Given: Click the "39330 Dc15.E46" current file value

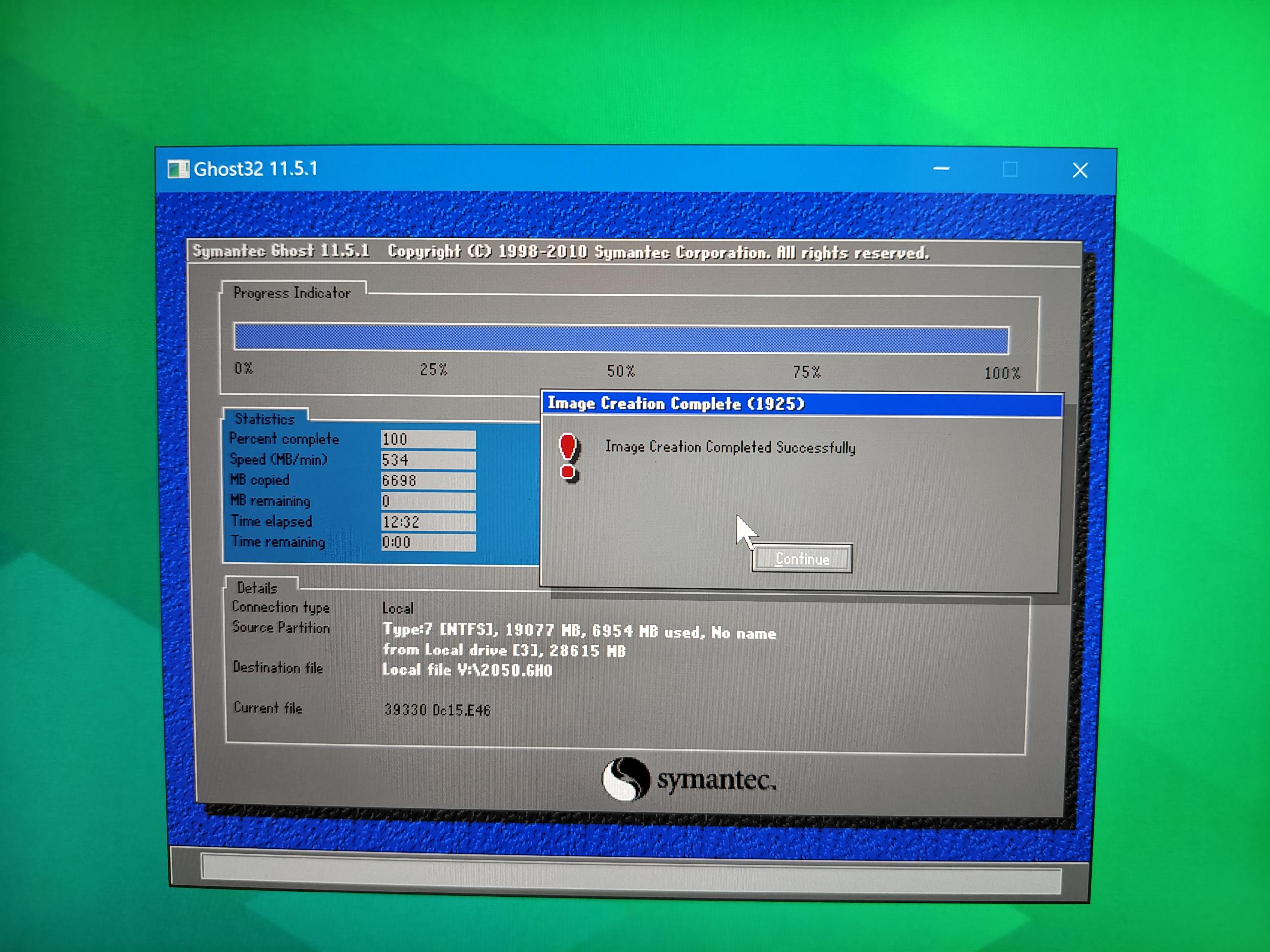Looking at the screenshot, I should point(438,711).
